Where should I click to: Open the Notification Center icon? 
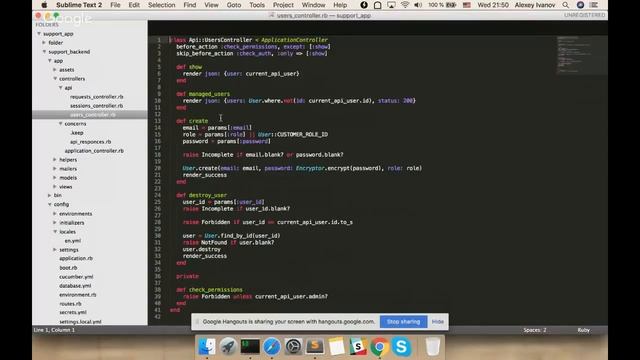click(594, 5)
